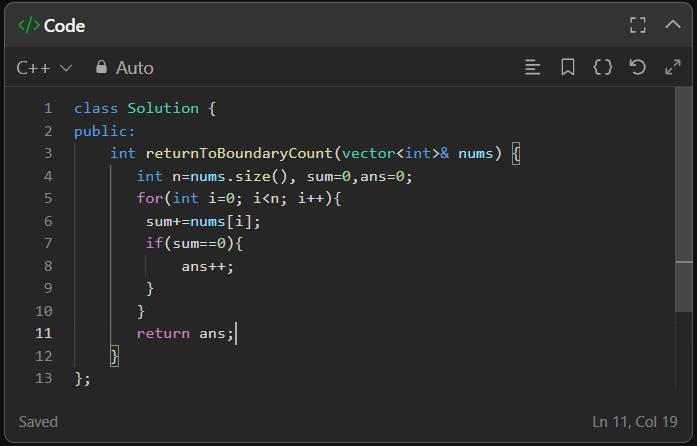The image size is (697, 446).
Task: Click the 'if(sum==0){' condition
Action: [x=194, y=244]
